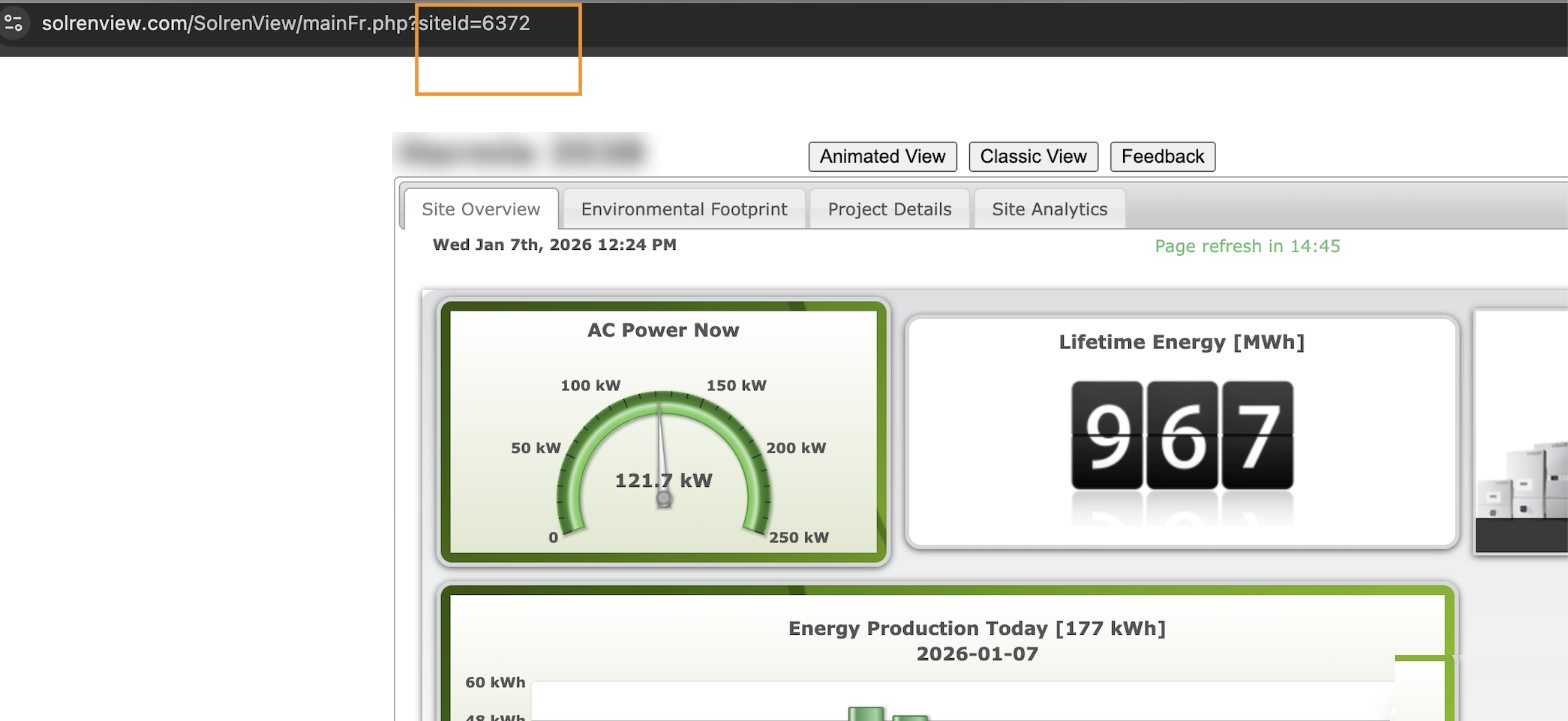Click the '2026-01-07' chart date
1568x721 pixels.
pos(977,654)
